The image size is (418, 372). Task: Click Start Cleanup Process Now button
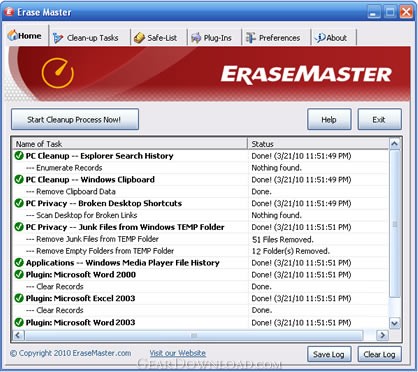[75, 119]
